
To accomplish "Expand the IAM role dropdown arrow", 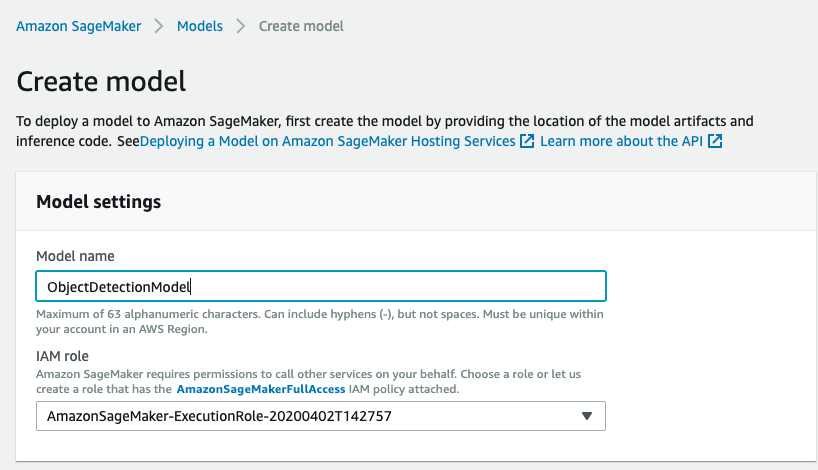I will pyautogui.click(x=587, y=416).
